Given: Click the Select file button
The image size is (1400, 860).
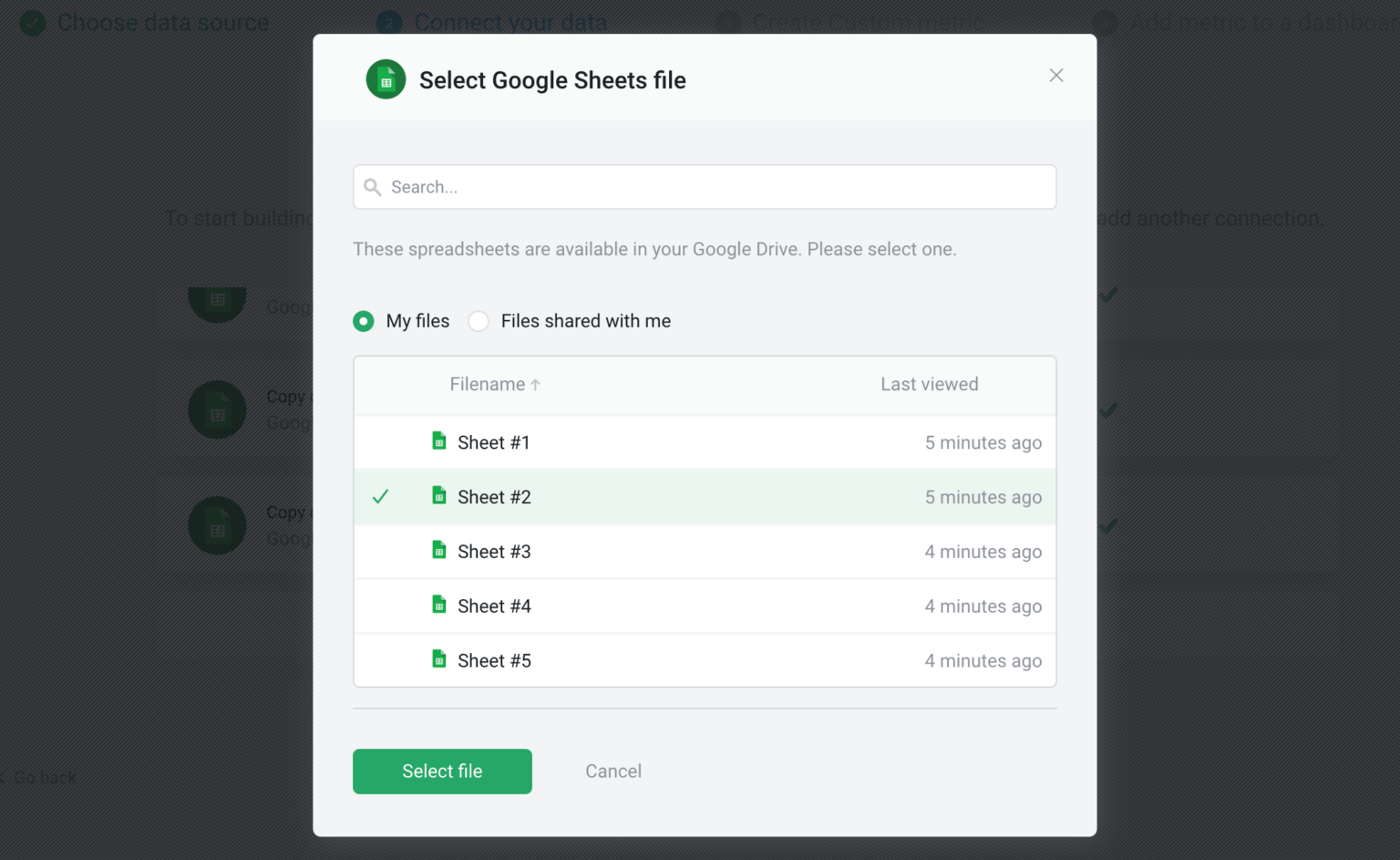Looking at the screenshot, I should pyautogui.click(x=442, y=771).
